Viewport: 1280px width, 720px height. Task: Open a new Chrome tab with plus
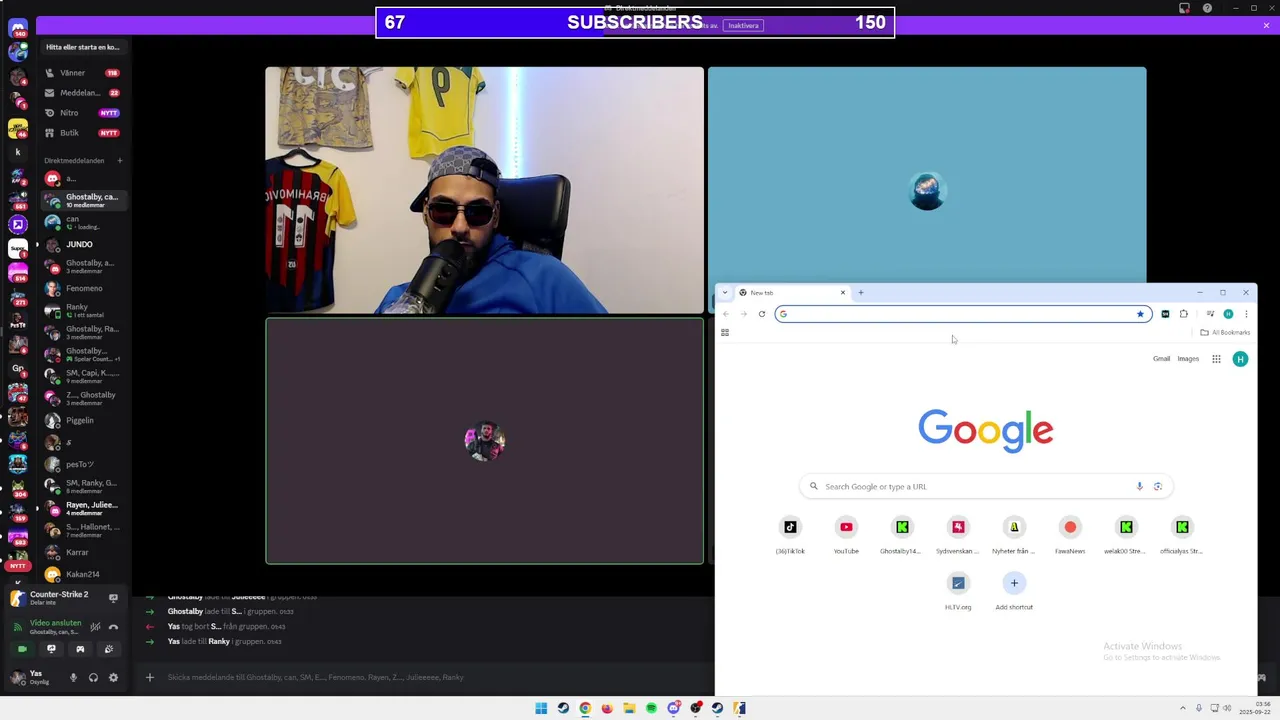click(861, 293)
